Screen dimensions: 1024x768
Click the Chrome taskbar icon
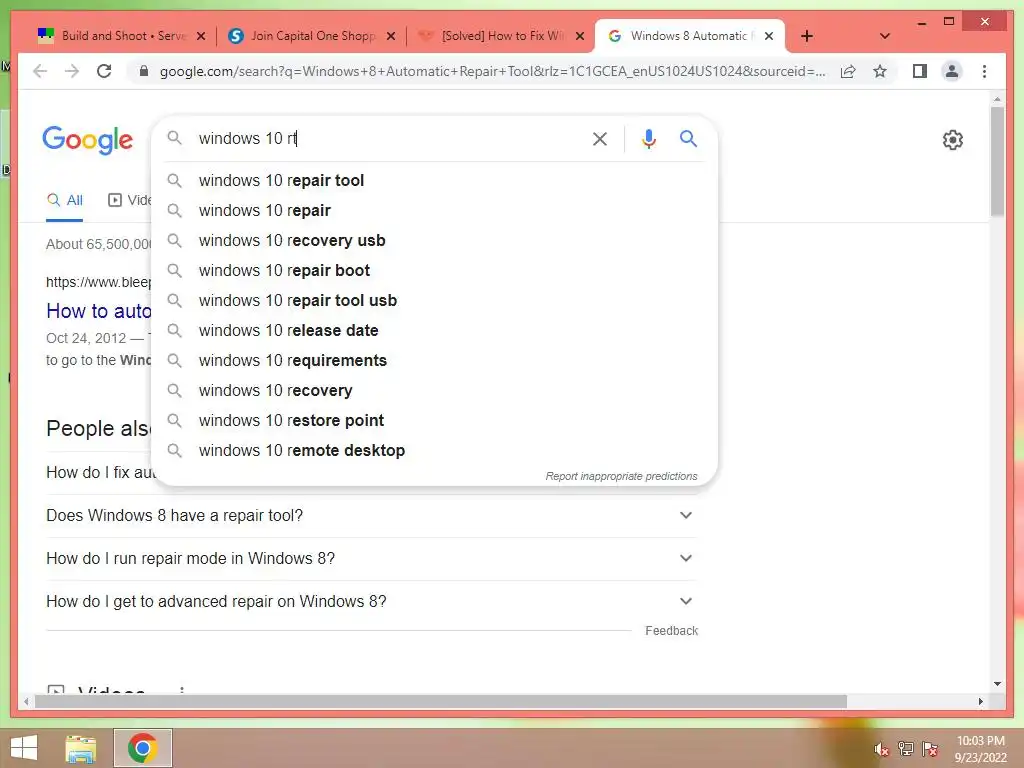pyautogui.click(x=143, y=748)
